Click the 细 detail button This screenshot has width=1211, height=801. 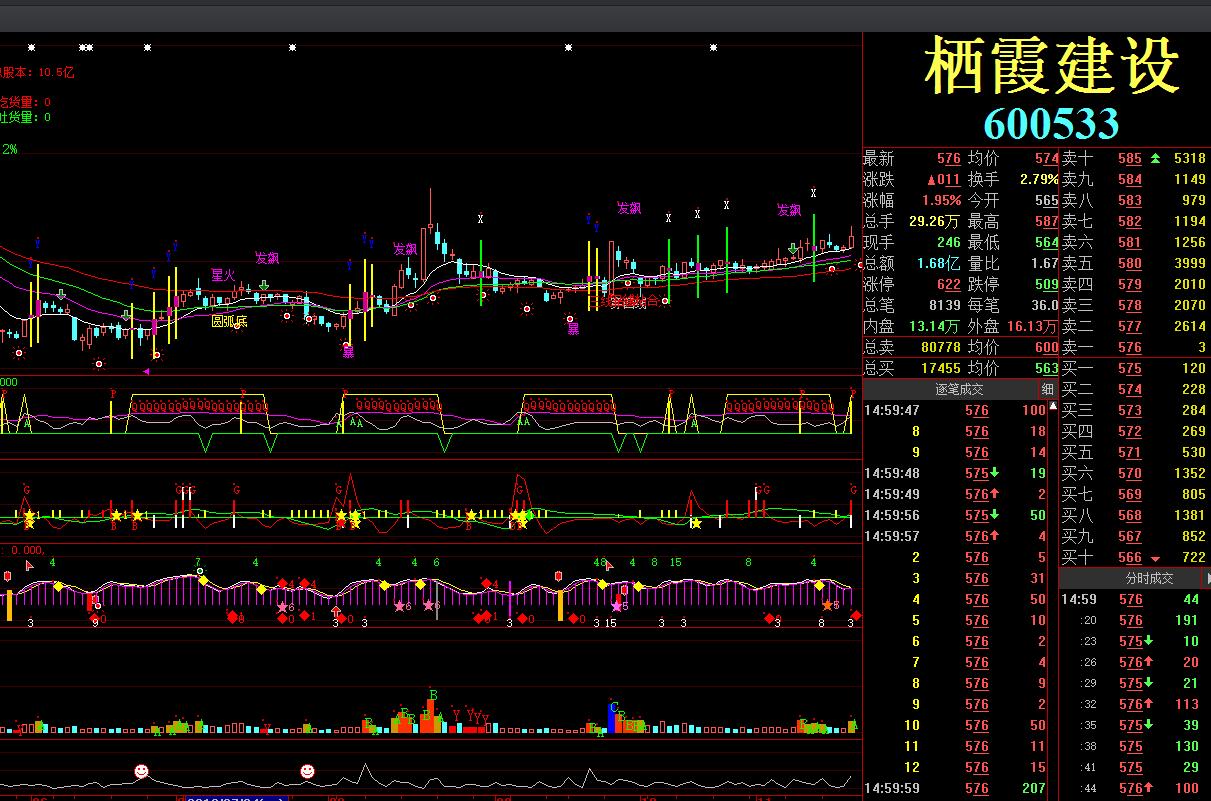tap(1048, 389)
